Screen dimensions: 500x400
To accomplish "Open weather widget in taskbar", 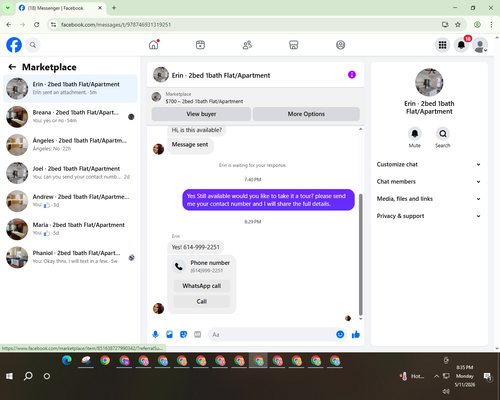I will 412,376.
